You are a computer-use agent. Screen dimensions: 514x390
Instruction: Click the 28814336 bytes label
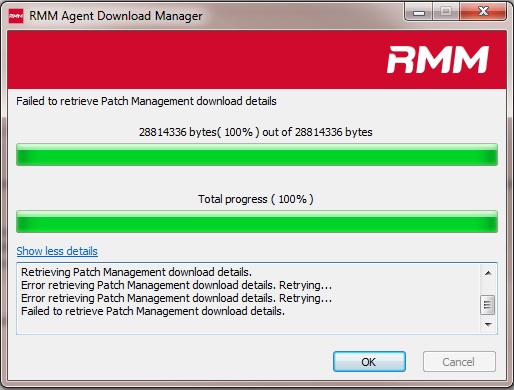click(x=256, y=132)
